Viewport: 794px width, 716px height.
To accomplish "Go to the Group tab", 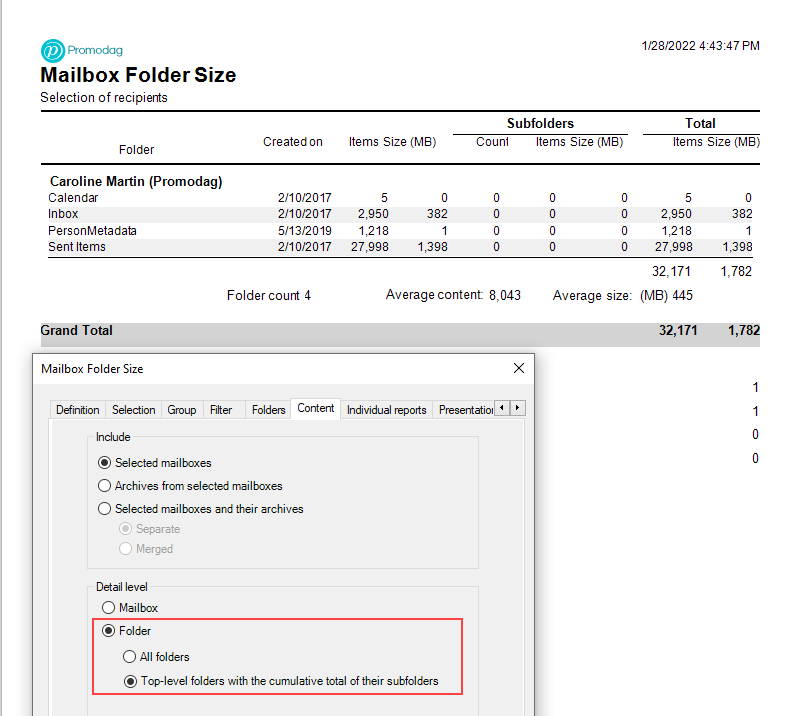I will coord(181,410).
